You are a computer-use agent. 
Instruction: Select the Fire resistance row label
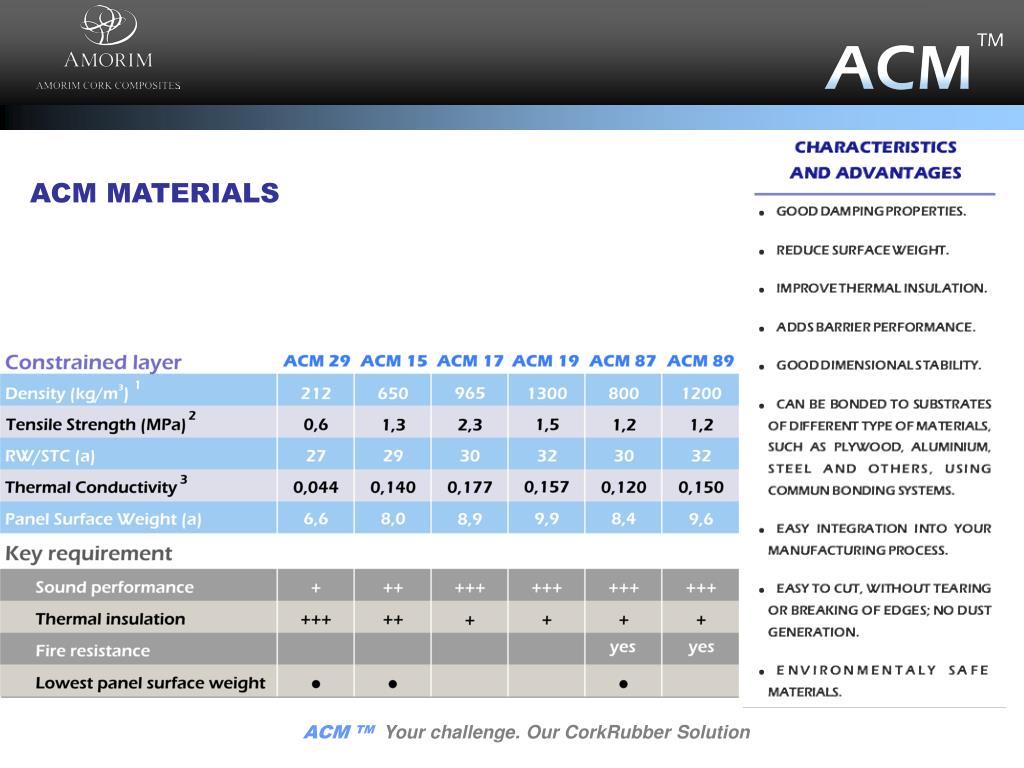93,650
